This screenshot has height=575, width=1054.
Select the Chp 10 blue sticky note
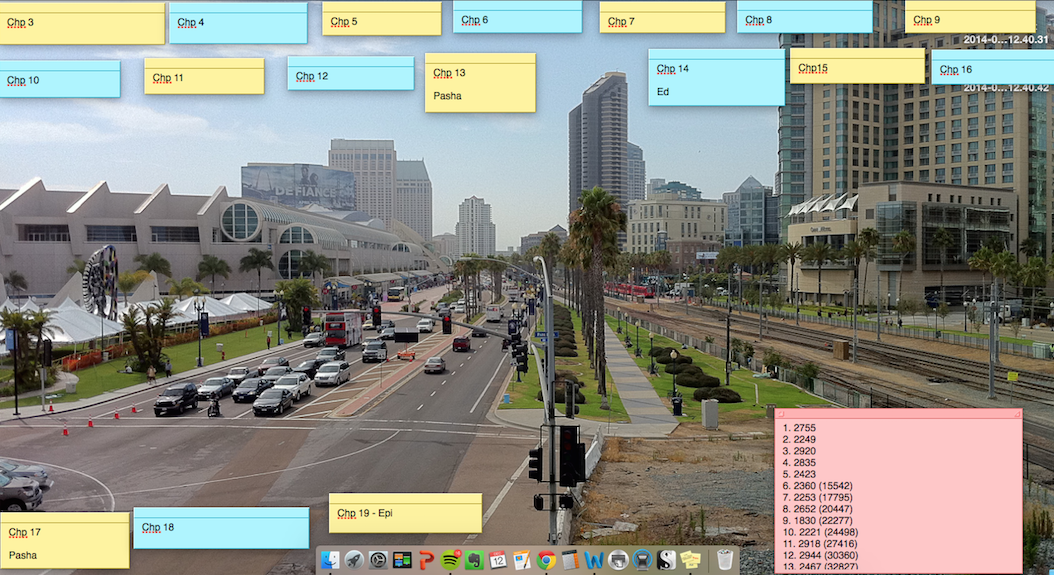60,79
